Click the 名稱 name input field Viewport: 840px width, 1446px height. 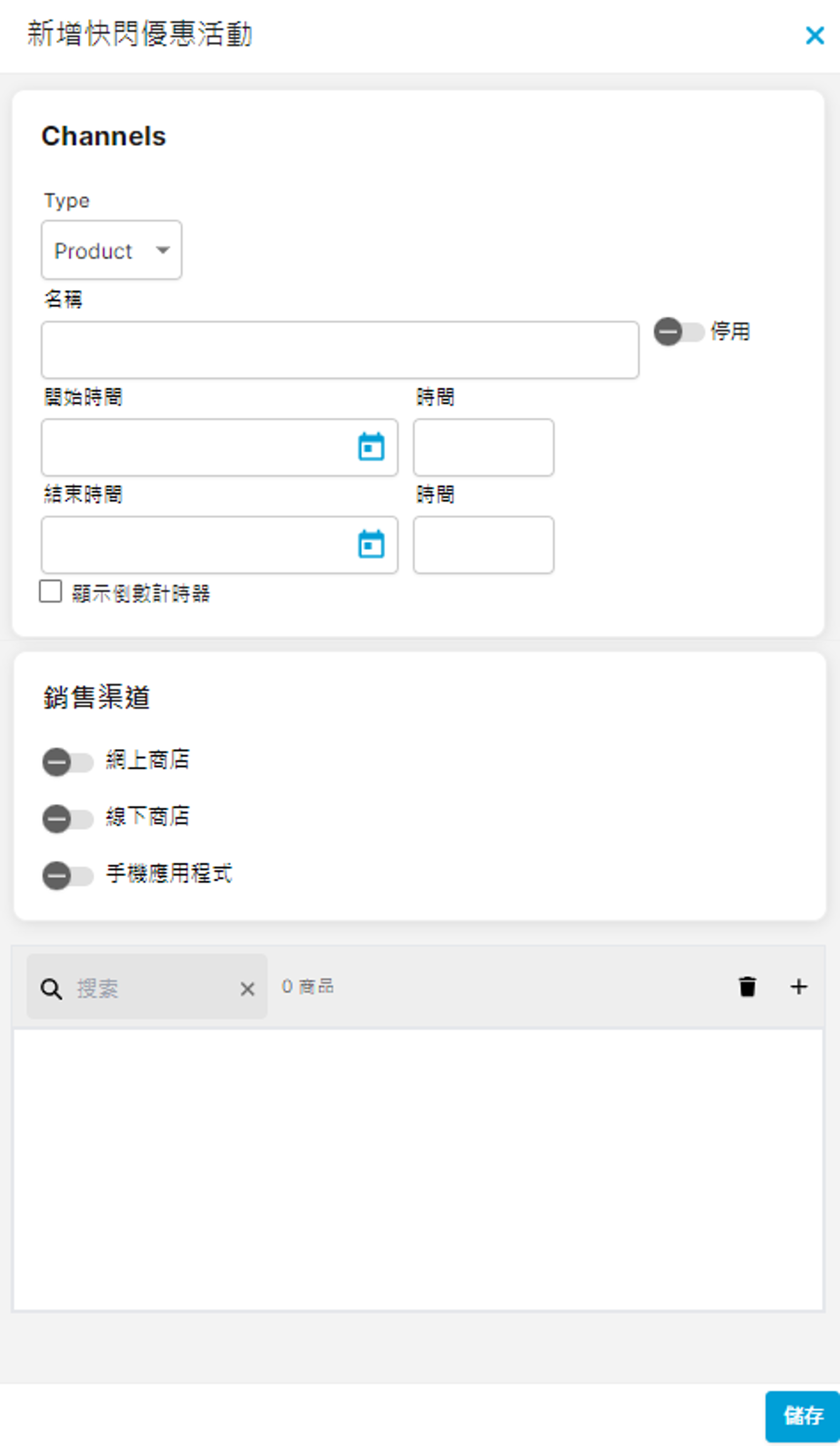[x=339, y=350]
